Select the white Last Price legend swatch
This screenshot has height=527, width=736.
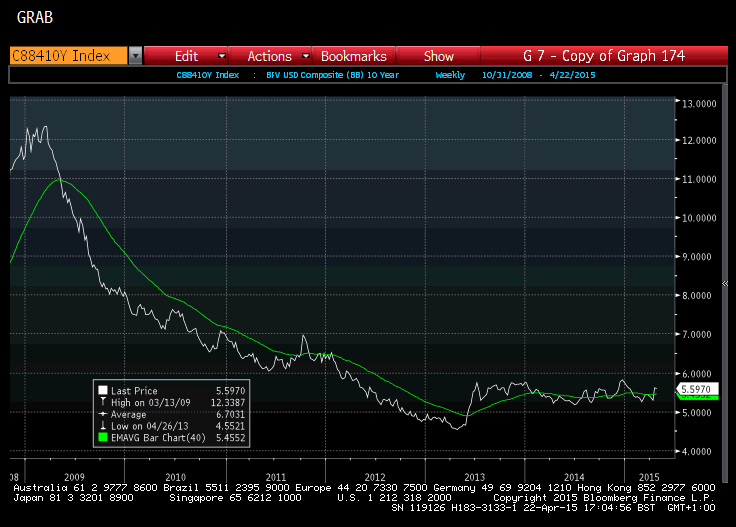click(103, 391)
